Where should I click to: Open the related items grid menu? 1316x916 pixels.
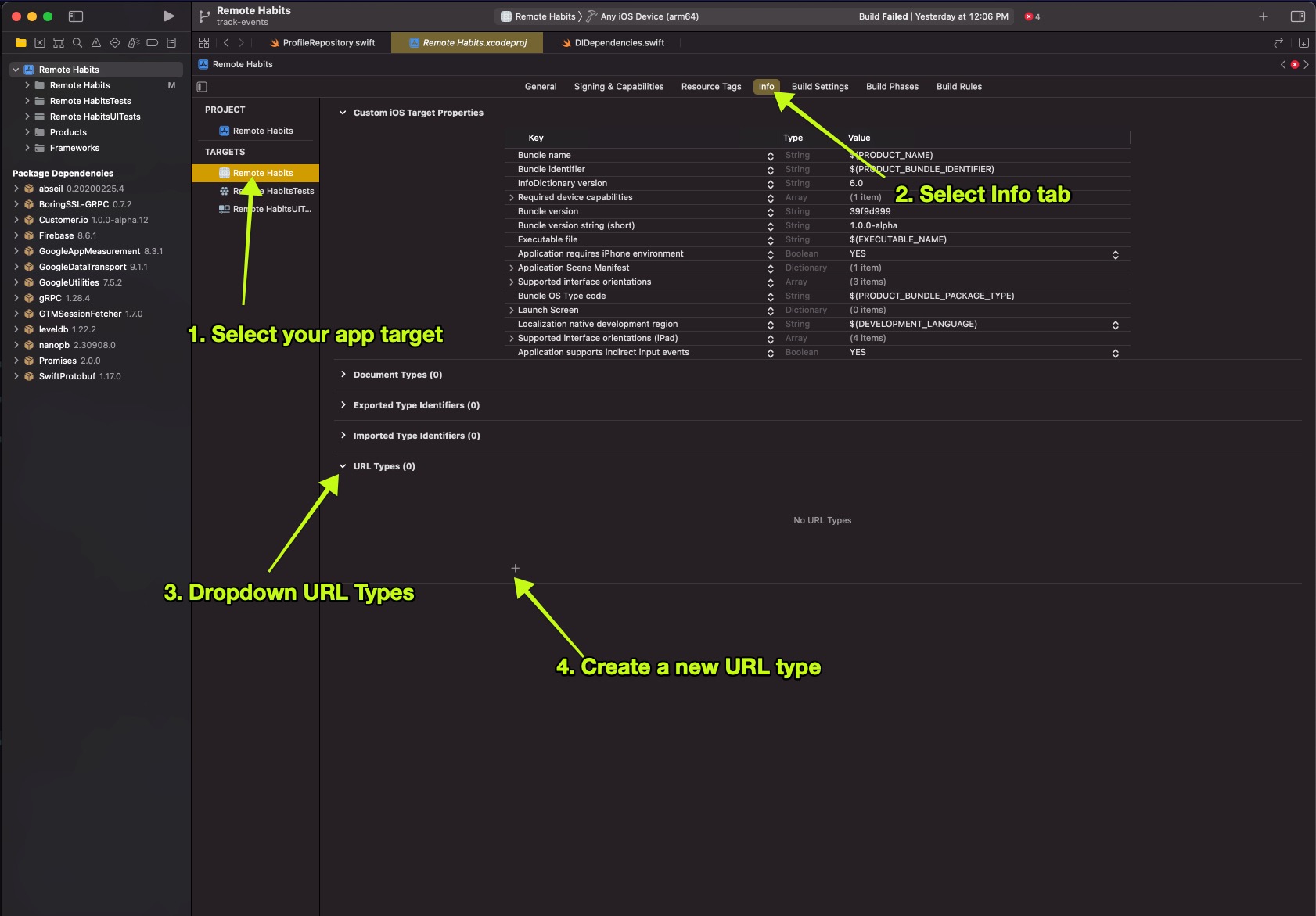(x=204, y=43)
